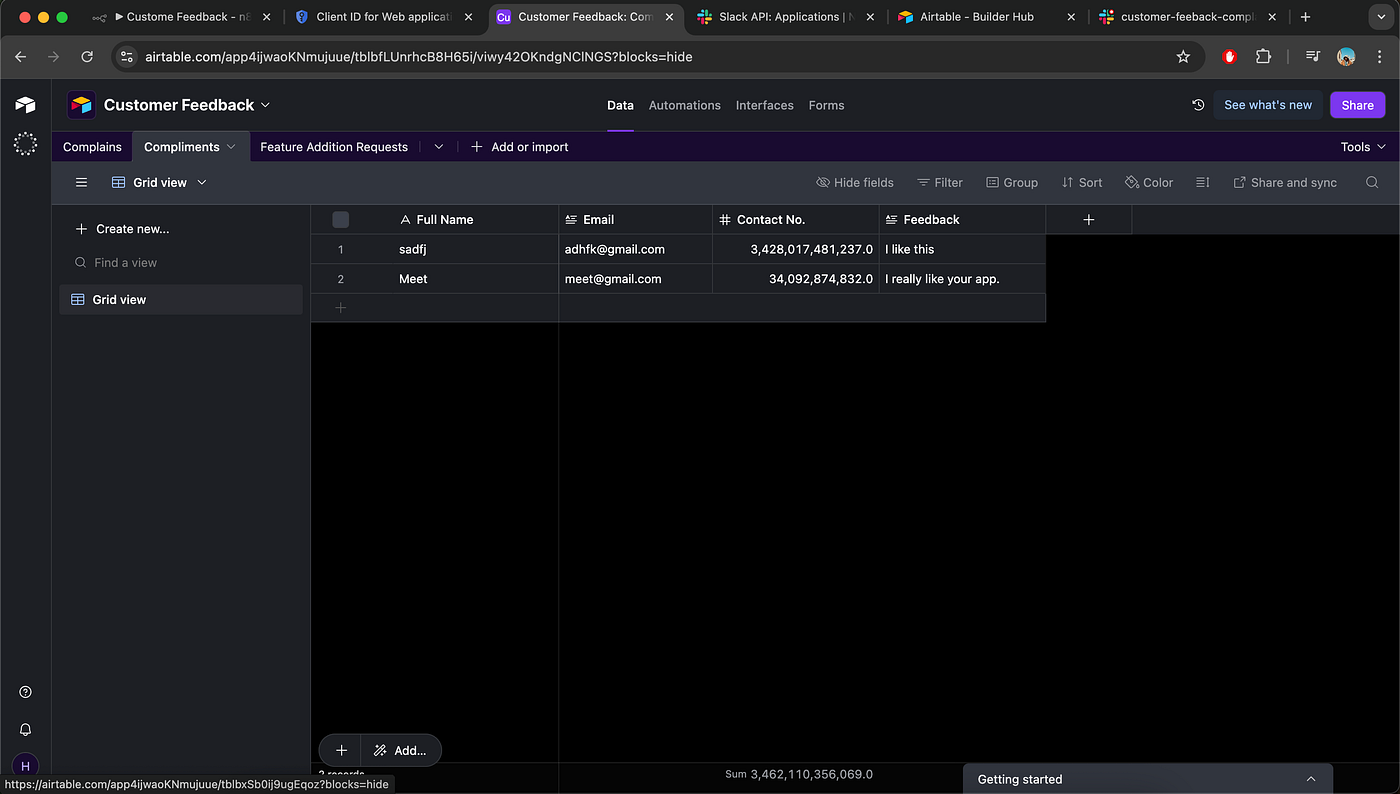
Task: Open the help question-mark icon
Action: pos(25,692)
